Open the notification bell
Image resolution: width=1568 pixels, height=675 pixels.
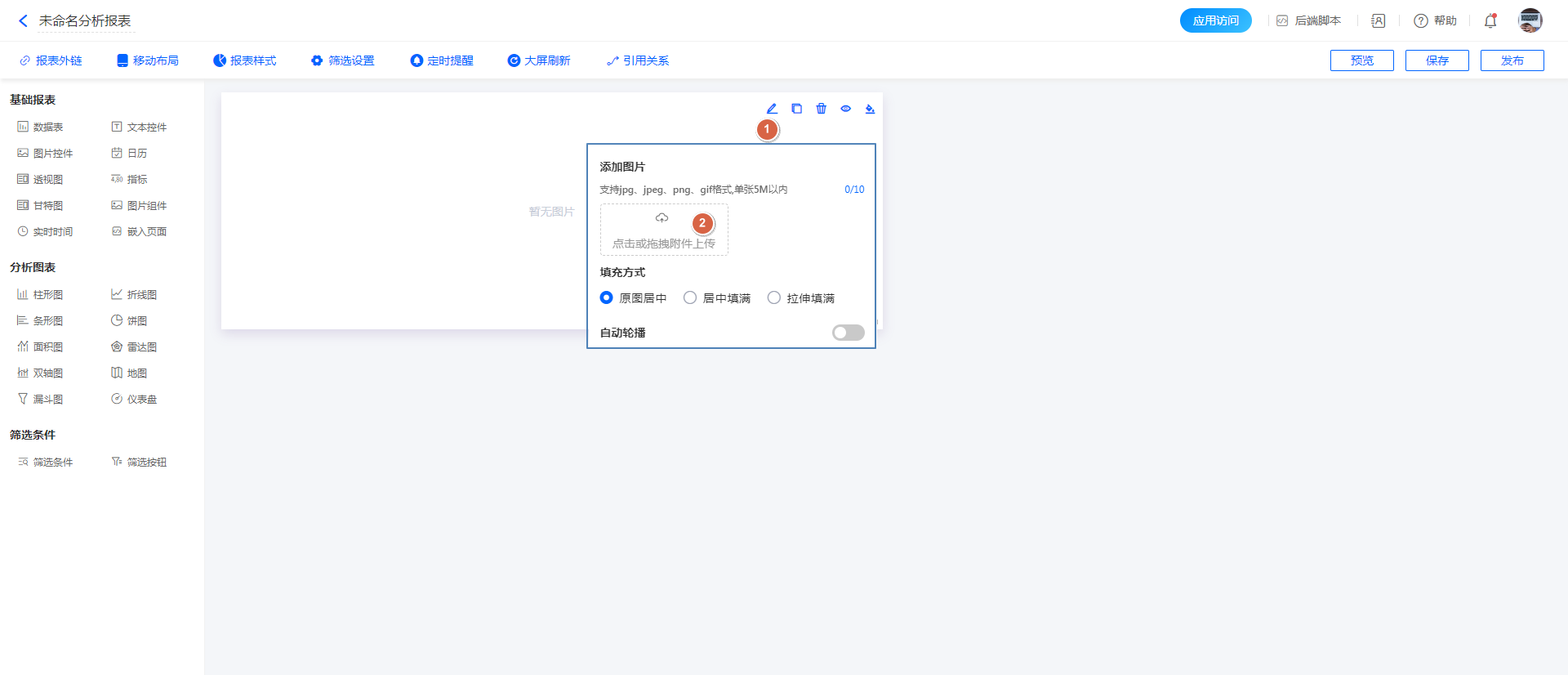point(1490,21)
